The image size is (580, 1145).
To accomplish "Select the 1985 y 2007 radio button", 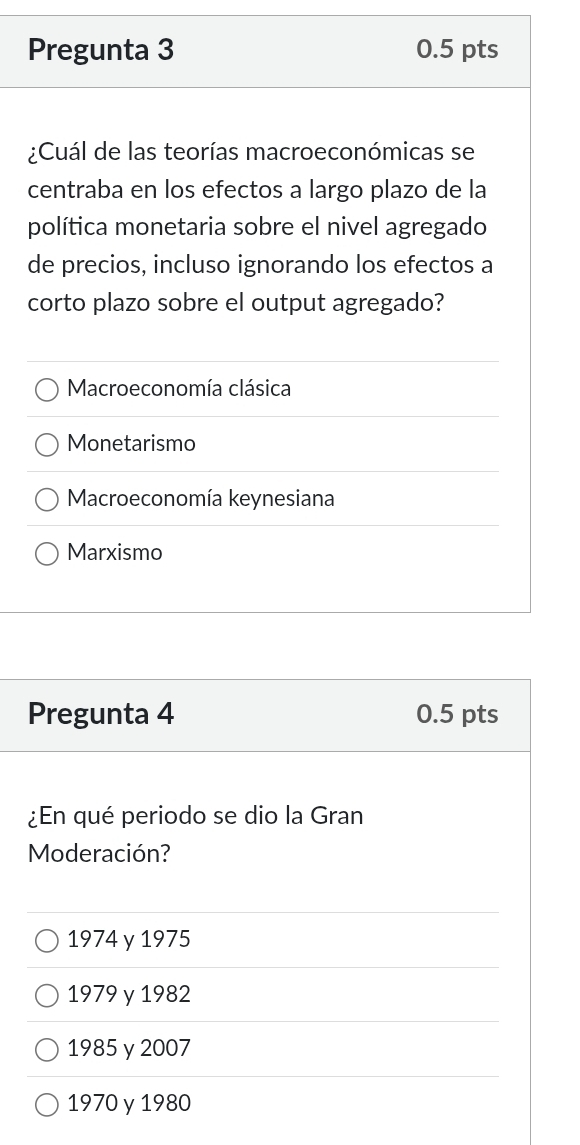I will pyautogui.click(x=45, y=1049).
